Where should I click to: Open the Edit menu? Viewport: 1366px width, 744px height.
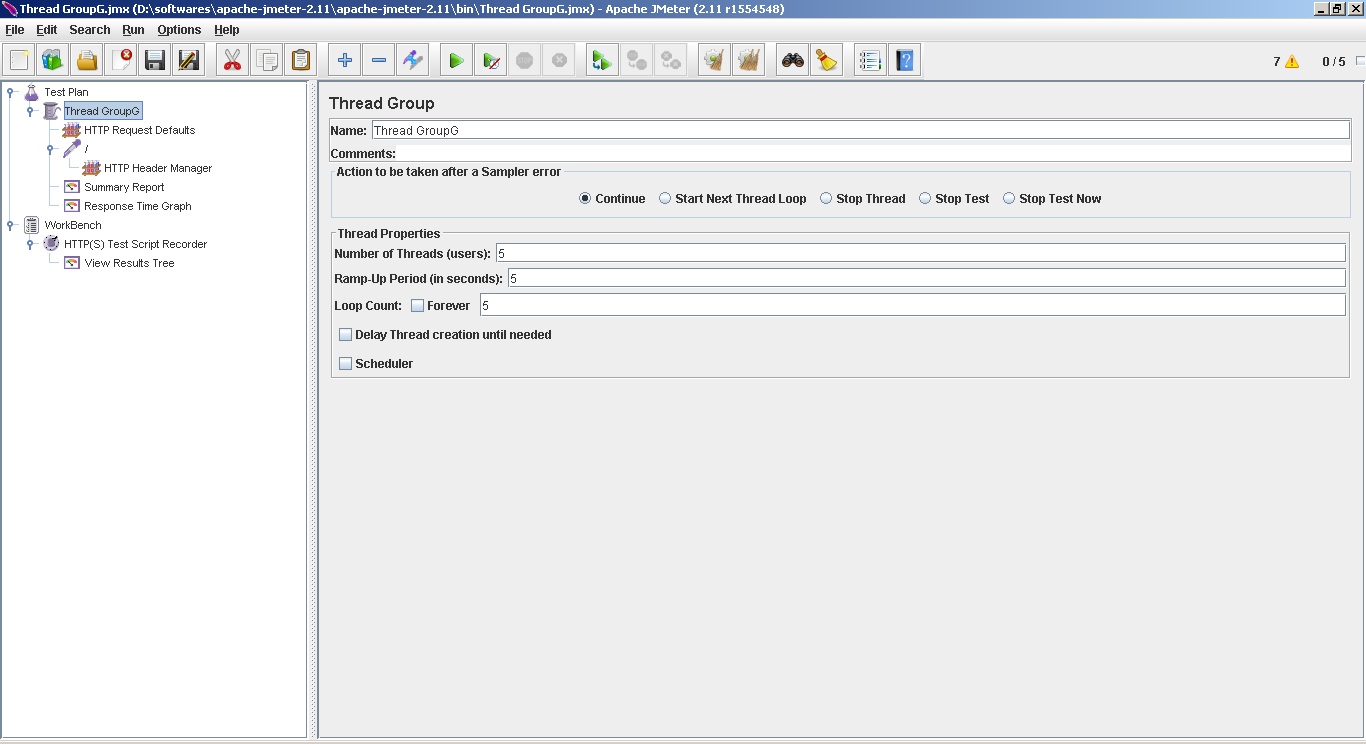pyautogui.click(x=47, y=30)
